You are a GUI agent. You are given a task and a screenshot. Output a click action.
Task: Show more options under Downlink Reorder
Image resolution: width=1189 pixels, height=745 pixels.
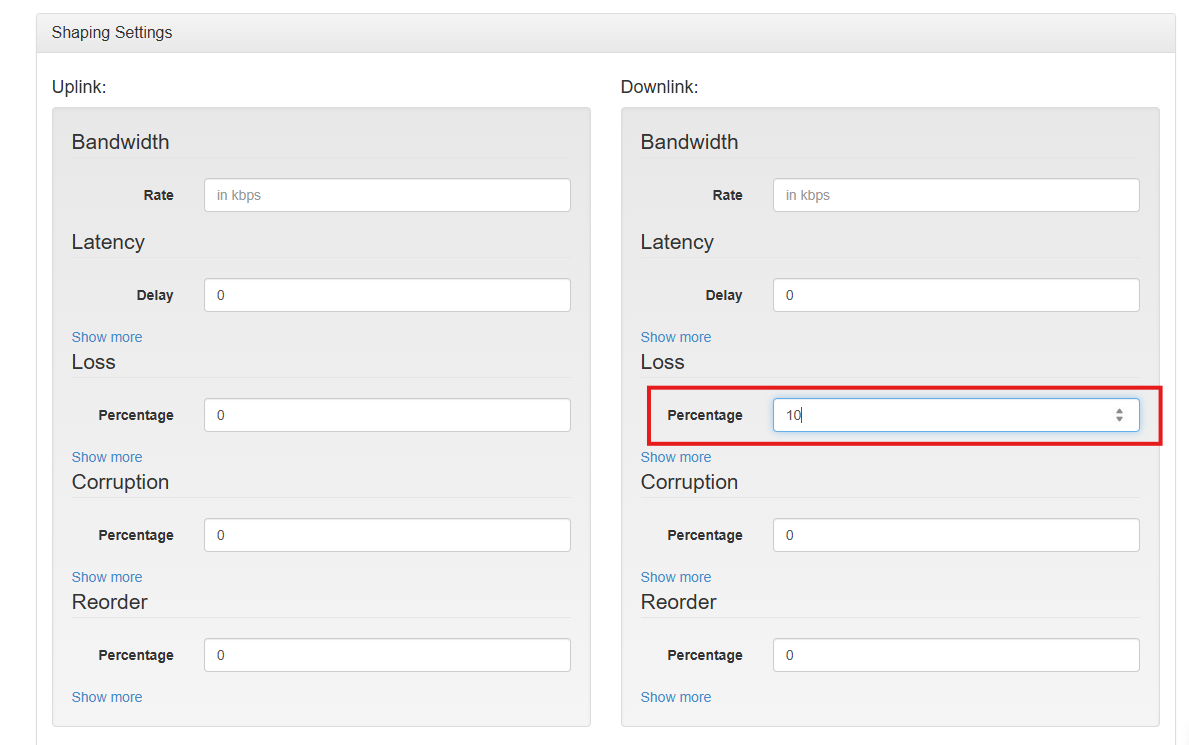[676, 697]
